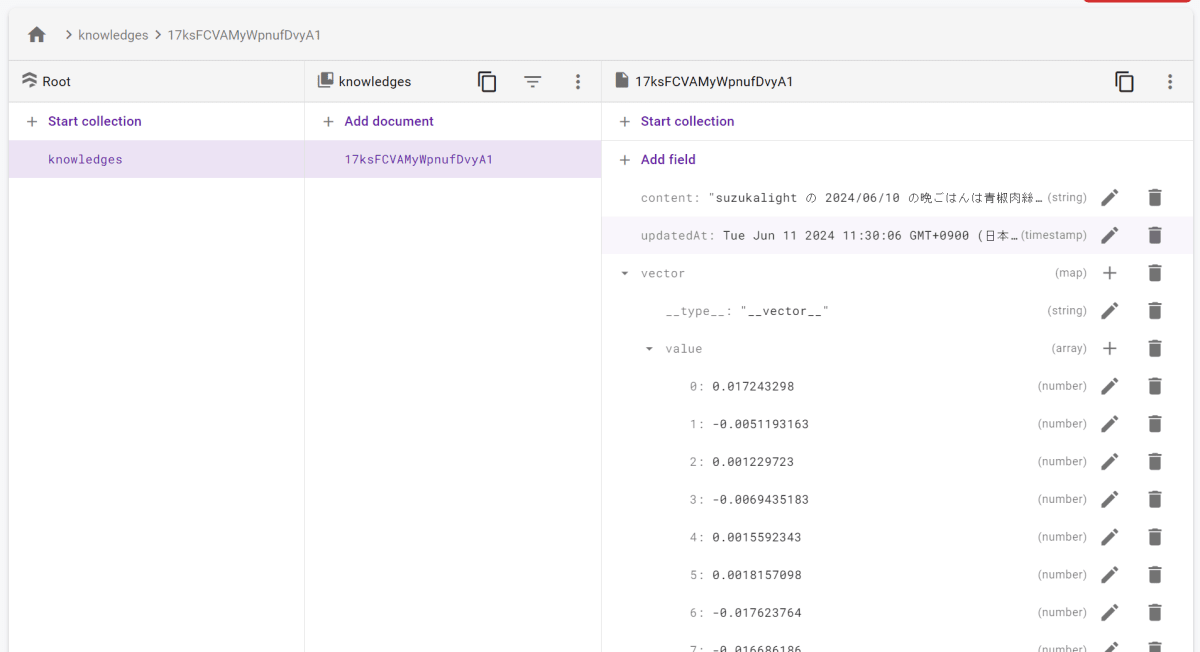Collapse the vector map field
Screen dimensions: 1200x652
click(625, 273)
